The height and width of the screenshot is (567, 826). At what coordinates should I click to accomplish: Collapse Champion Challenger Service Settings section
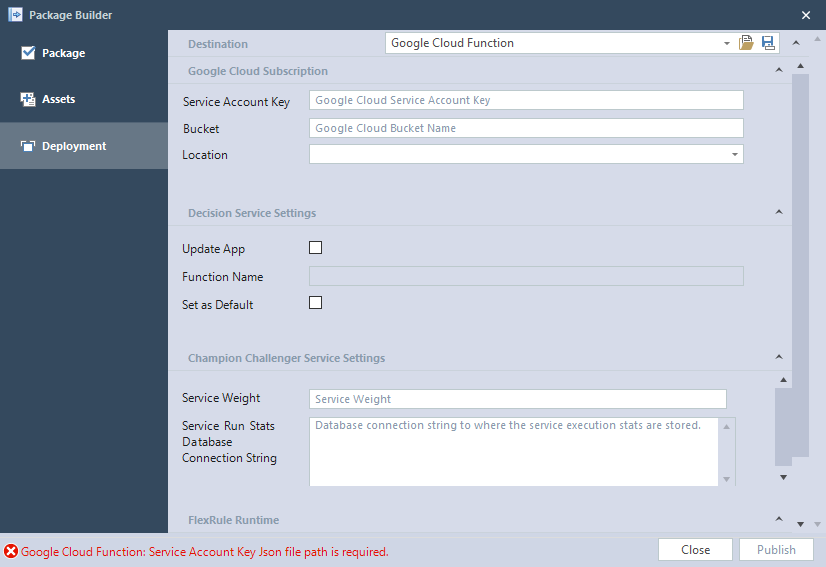779,357
